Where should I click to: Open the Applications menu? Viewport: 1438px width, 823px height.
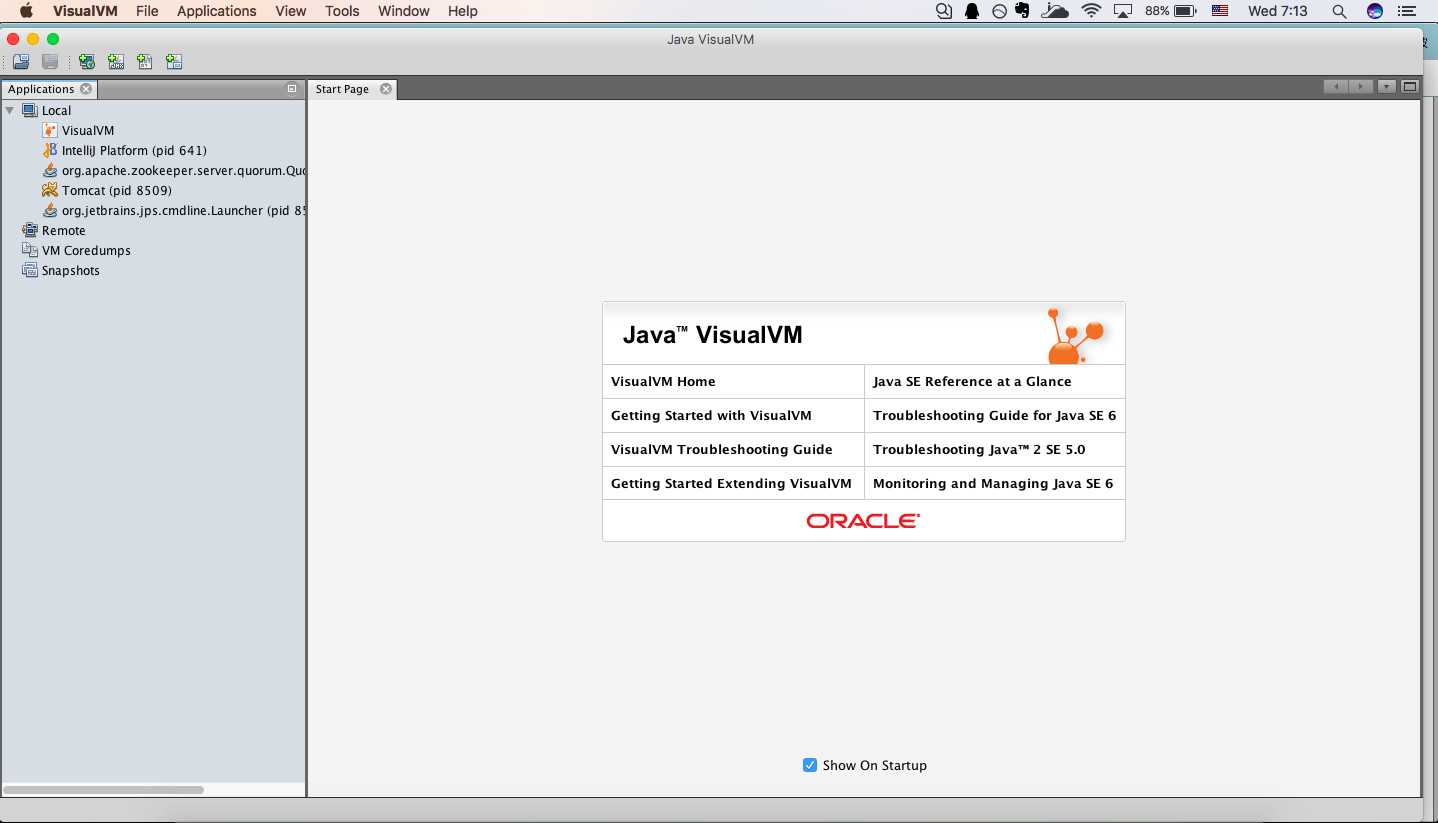[217, 11]
